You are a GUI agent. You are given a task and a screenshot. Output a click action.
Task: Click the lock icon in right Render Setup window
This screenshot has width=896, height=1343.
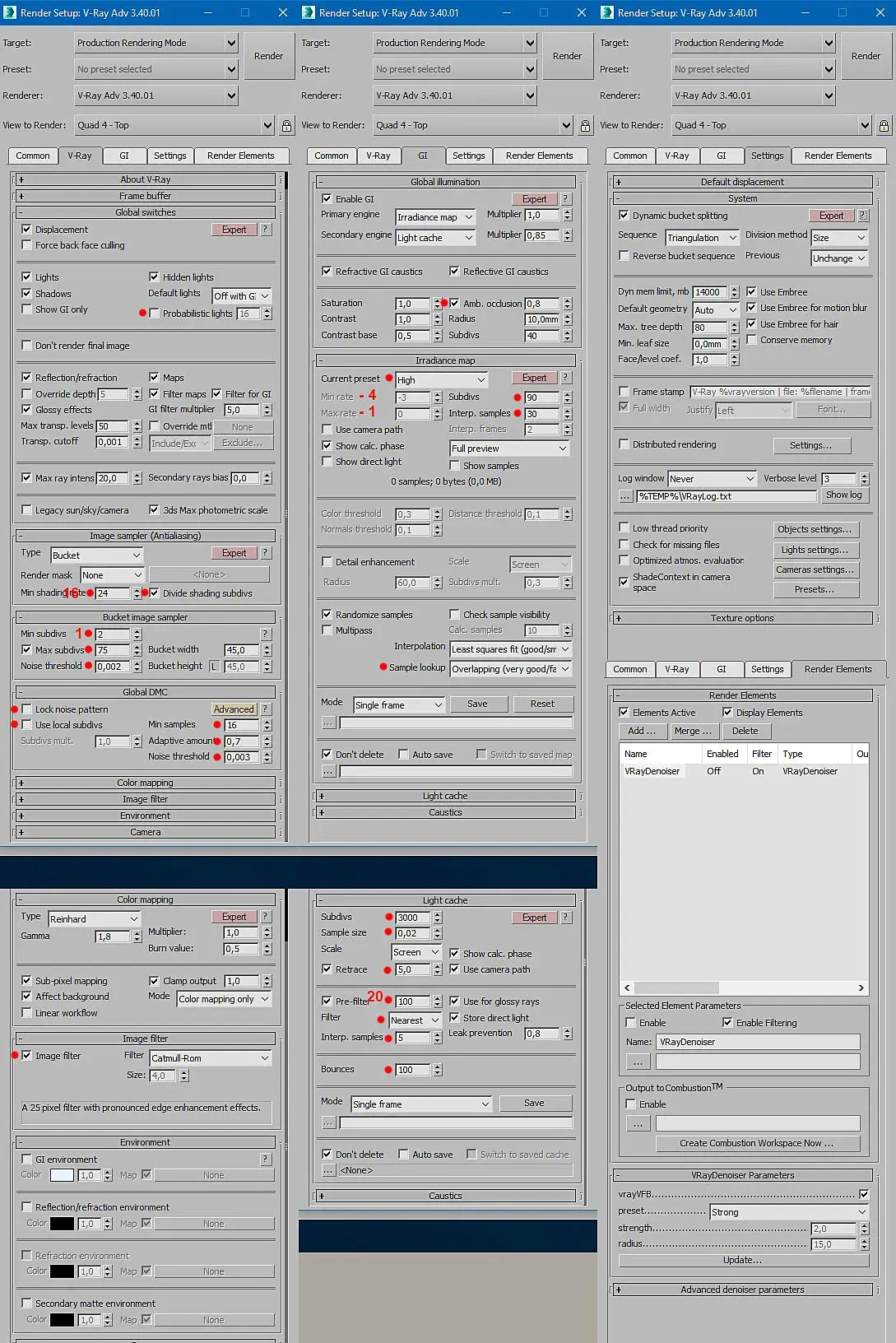point(884,125)
